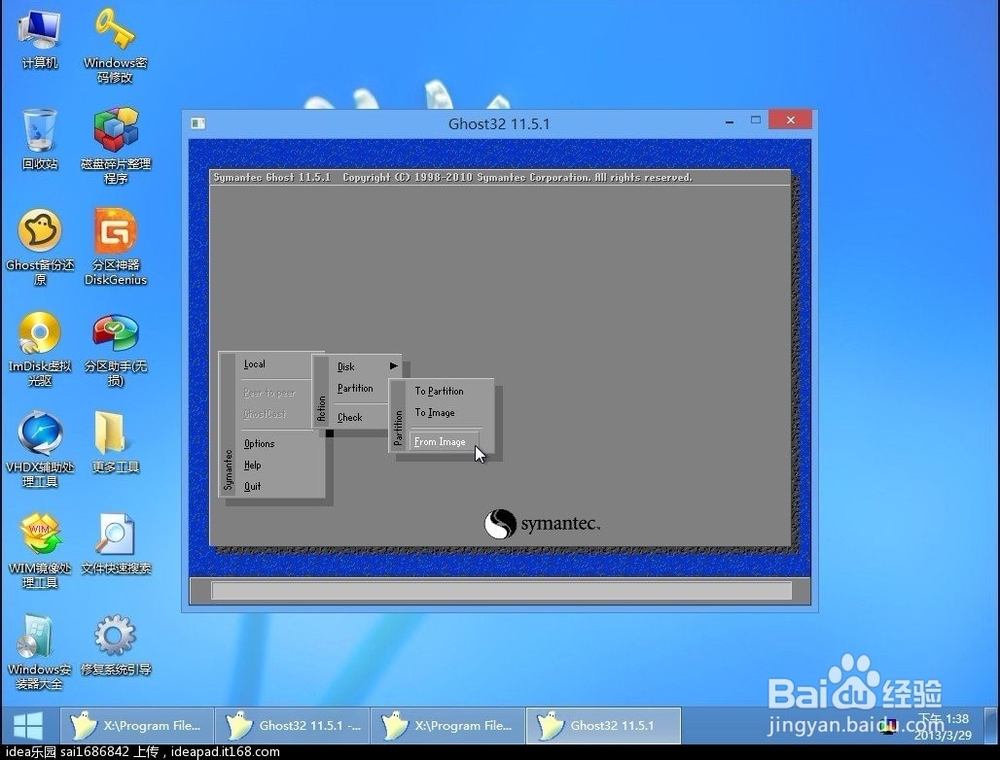Image resolution: width=1000 pixels, height=760 pixels.
Task: Click the Ghost32 11.5.1 title bar text
Action: pos(499,124)
